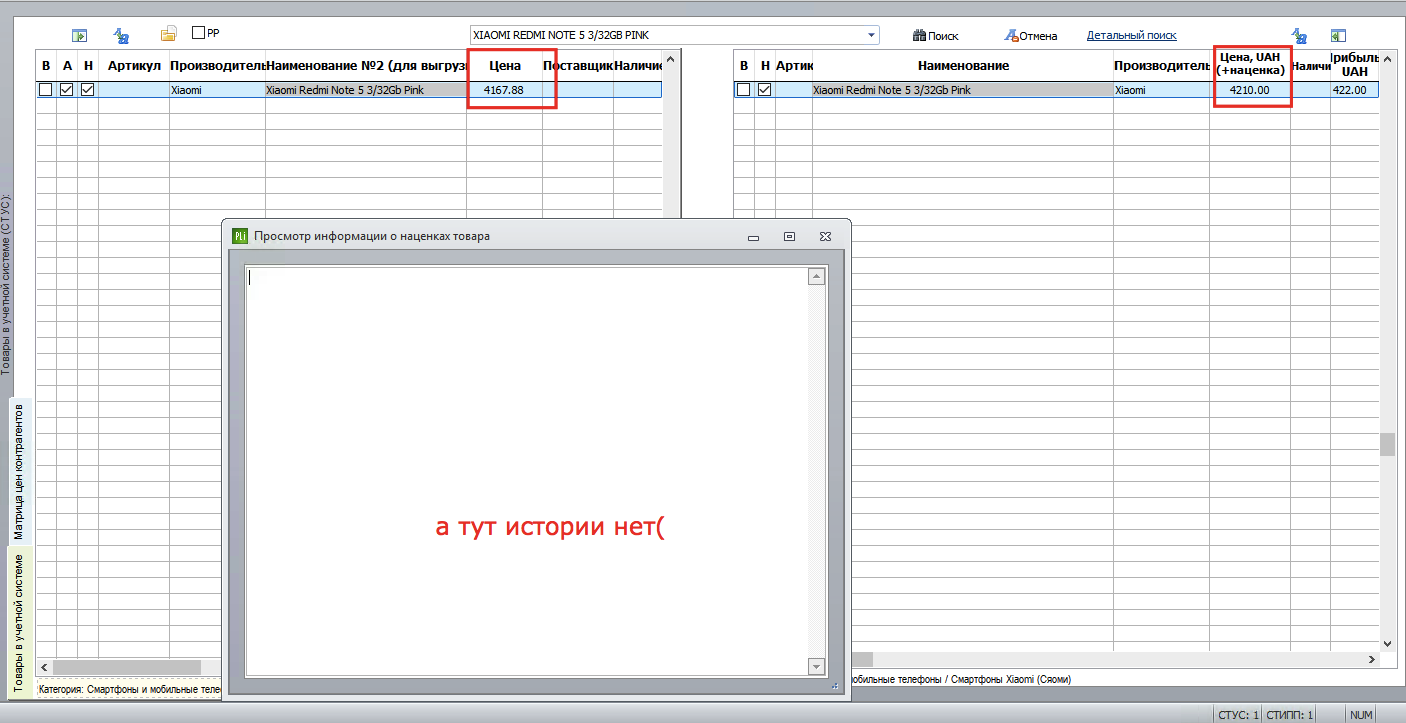
Task: Click the left table horizontal scrollbar thumb
Action: [x=127, y=666]
